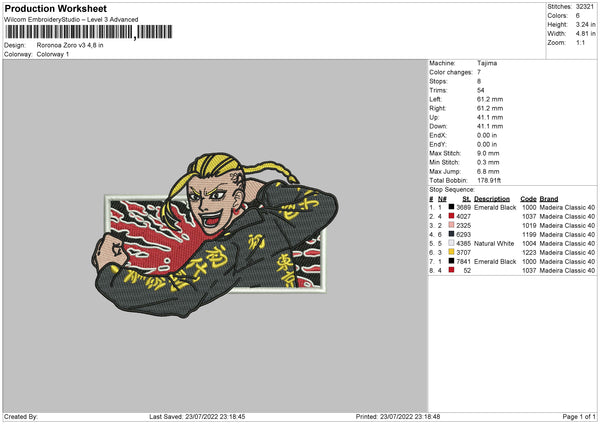
Task: Click the red swatch beside stitch count 4027
Action: coord(451,216)
